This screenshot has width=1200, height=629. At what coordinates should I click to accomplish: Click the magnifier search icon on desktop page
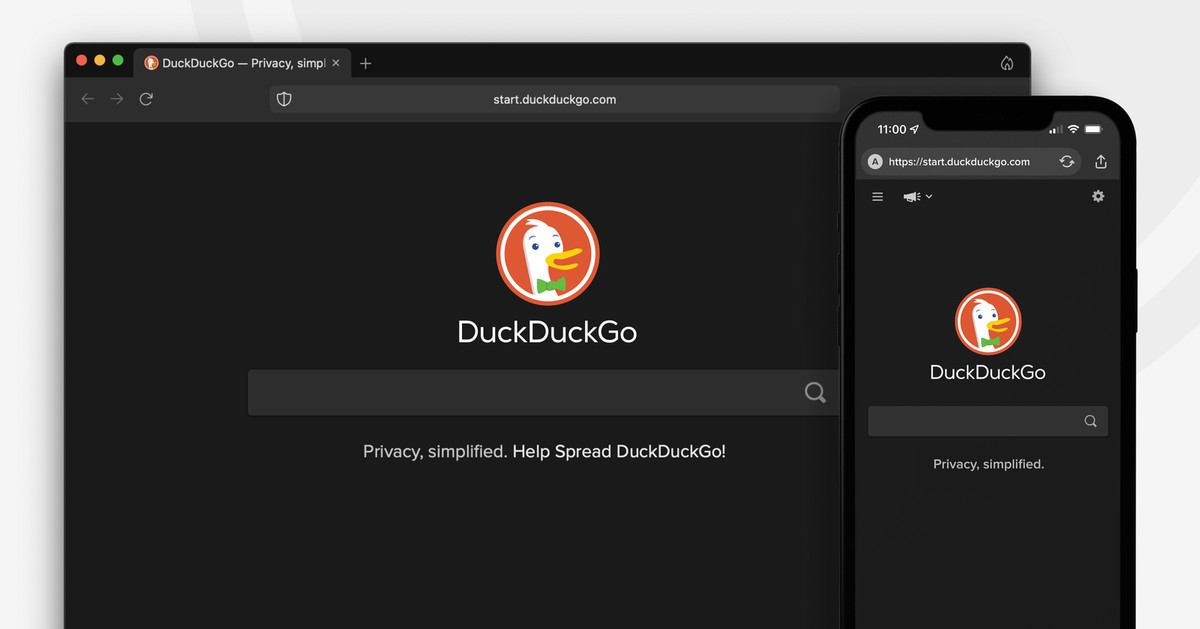click(x=816, y=392)
